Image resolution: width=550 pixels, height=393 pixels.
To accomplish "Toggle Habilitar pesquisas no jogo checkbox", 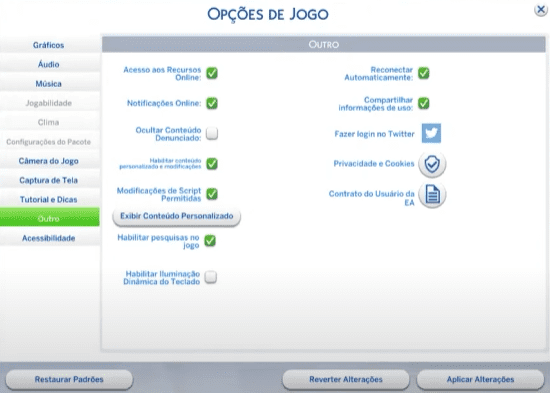I will pos(210,241).
